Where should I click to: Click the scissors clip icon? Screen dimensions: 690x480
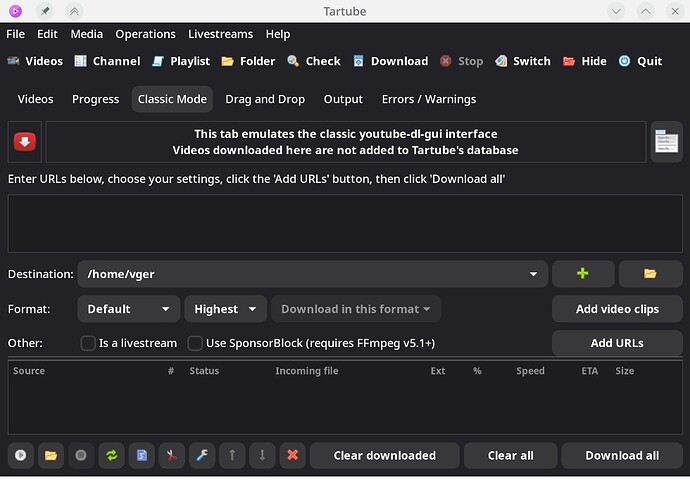point(171,455)
